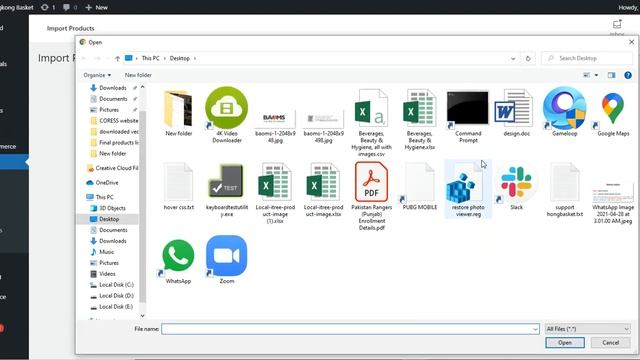Select baoms-1-2048x948.jpg thumbnail

pos(275,119)
